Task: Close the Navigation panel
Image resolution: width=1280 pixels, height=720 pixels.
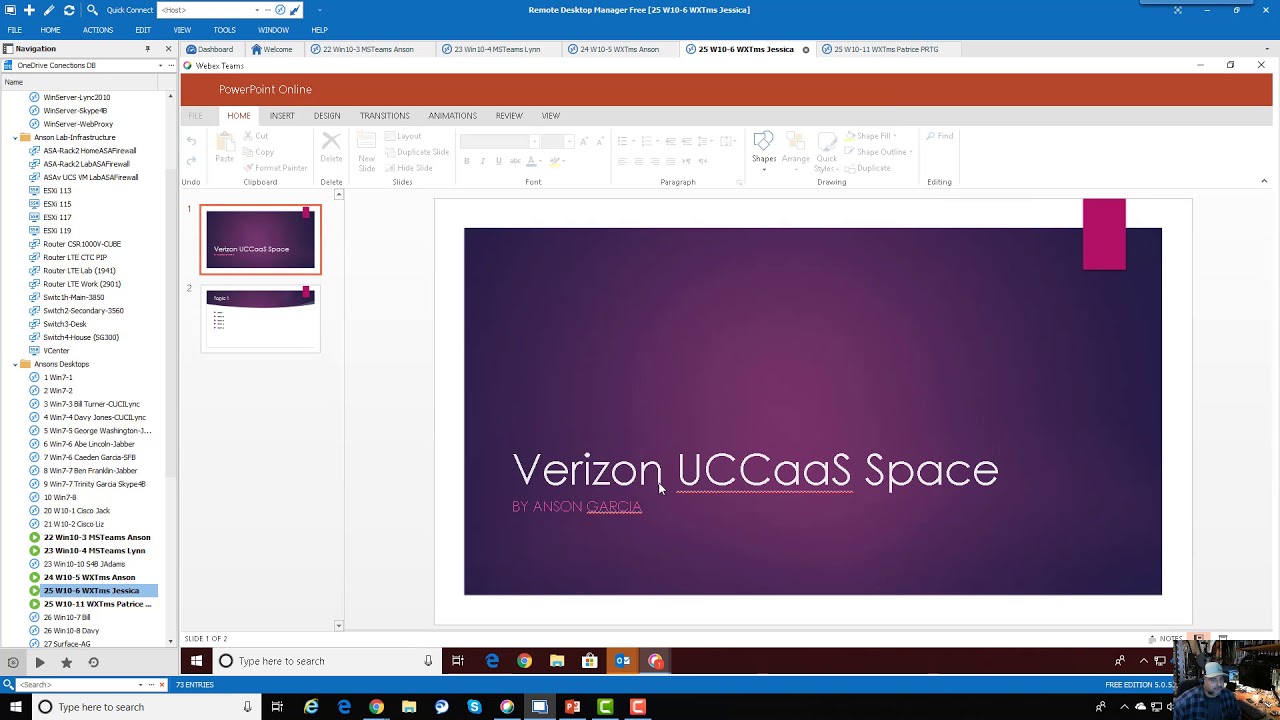Action: coord(168,49)
